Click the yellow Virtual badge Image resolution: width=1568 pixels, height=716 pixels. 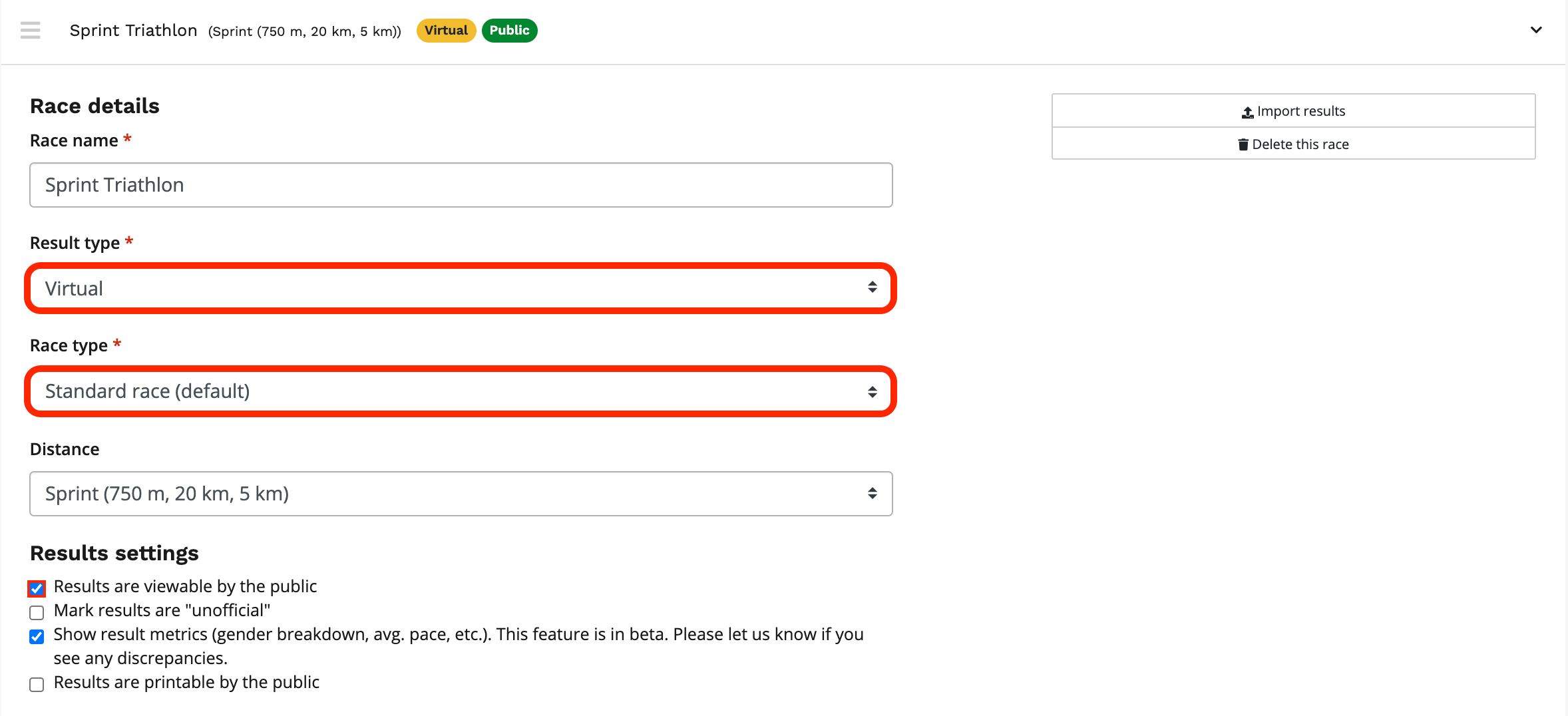click(x=446, y=31)
